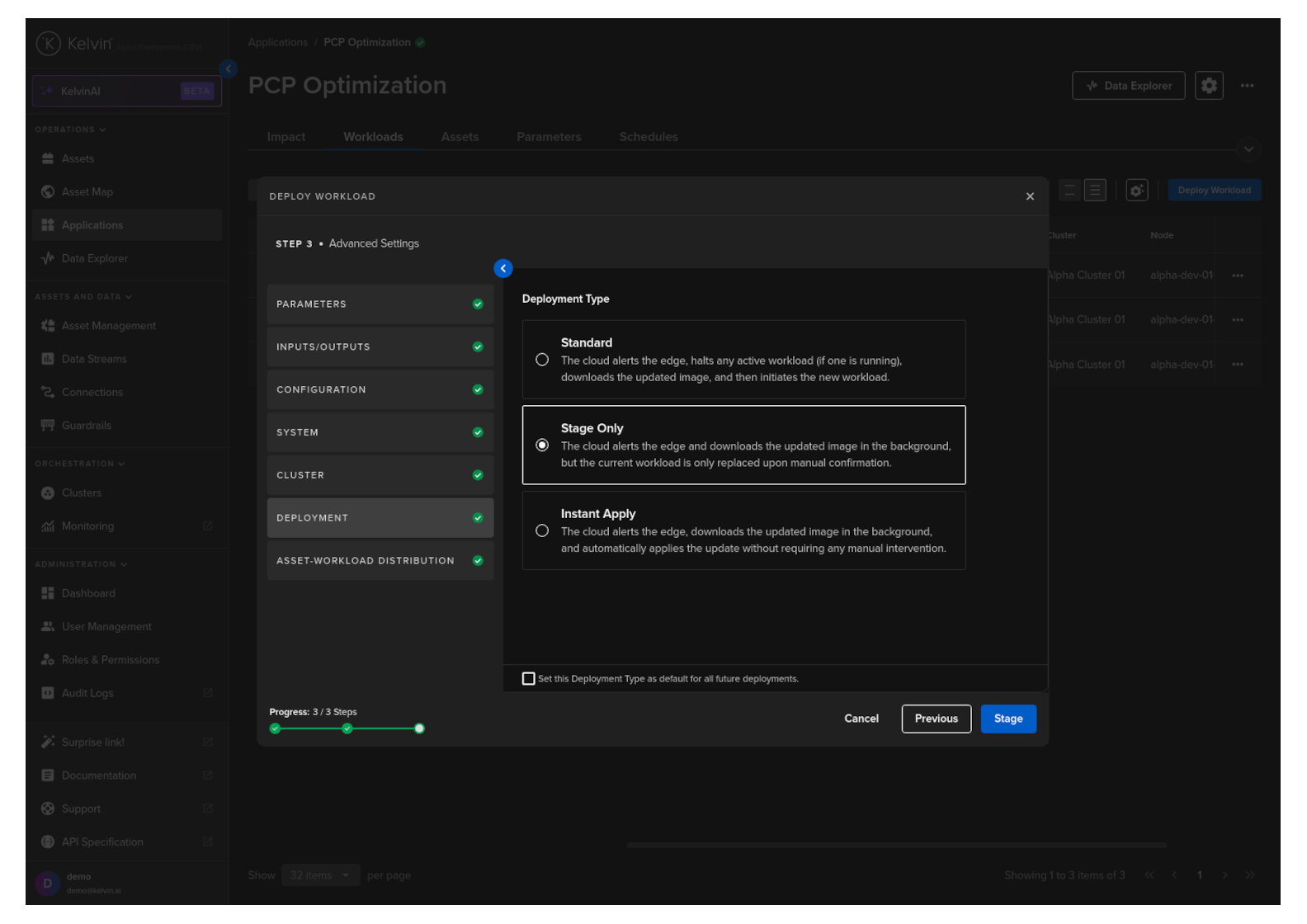
Task: Open row actions for first workload row
Action: coord(1237,276)
